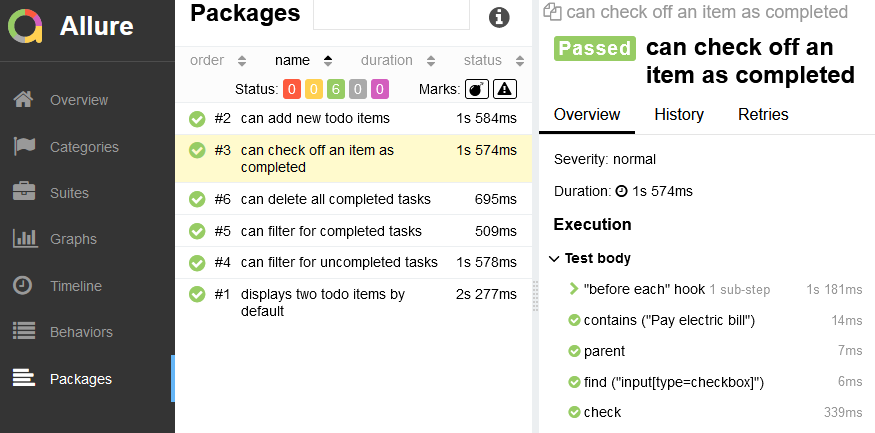This screenshot has height=433, width=875.
Task: Click the Allure logo icon
Action: (x=25, y=25)
